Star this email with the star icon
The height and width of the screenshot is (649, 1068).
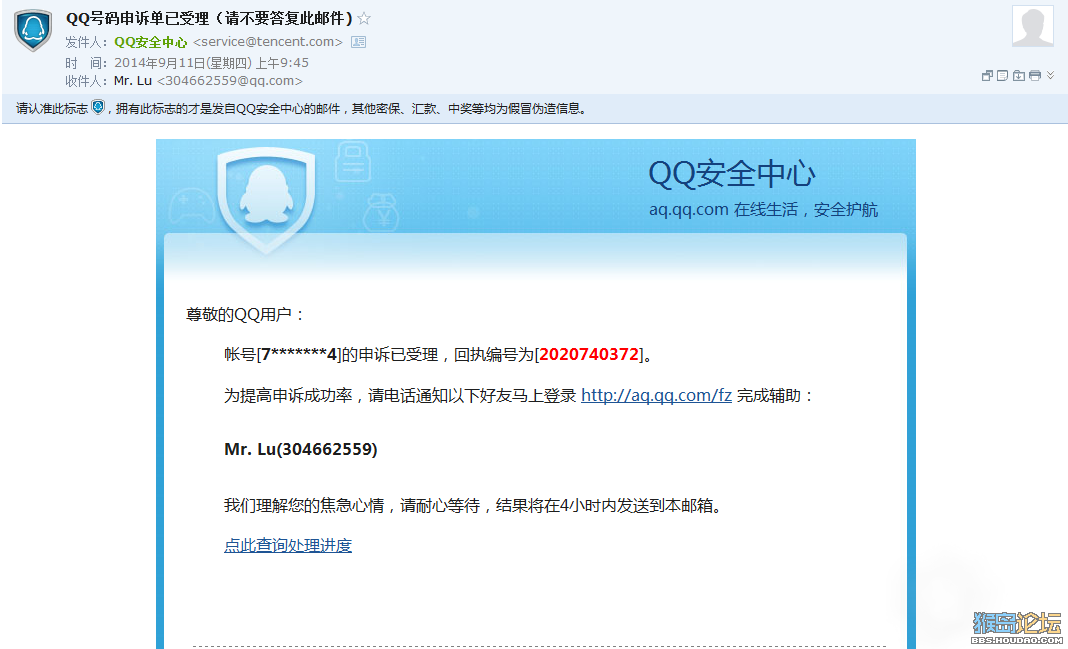tap(364, 18)
